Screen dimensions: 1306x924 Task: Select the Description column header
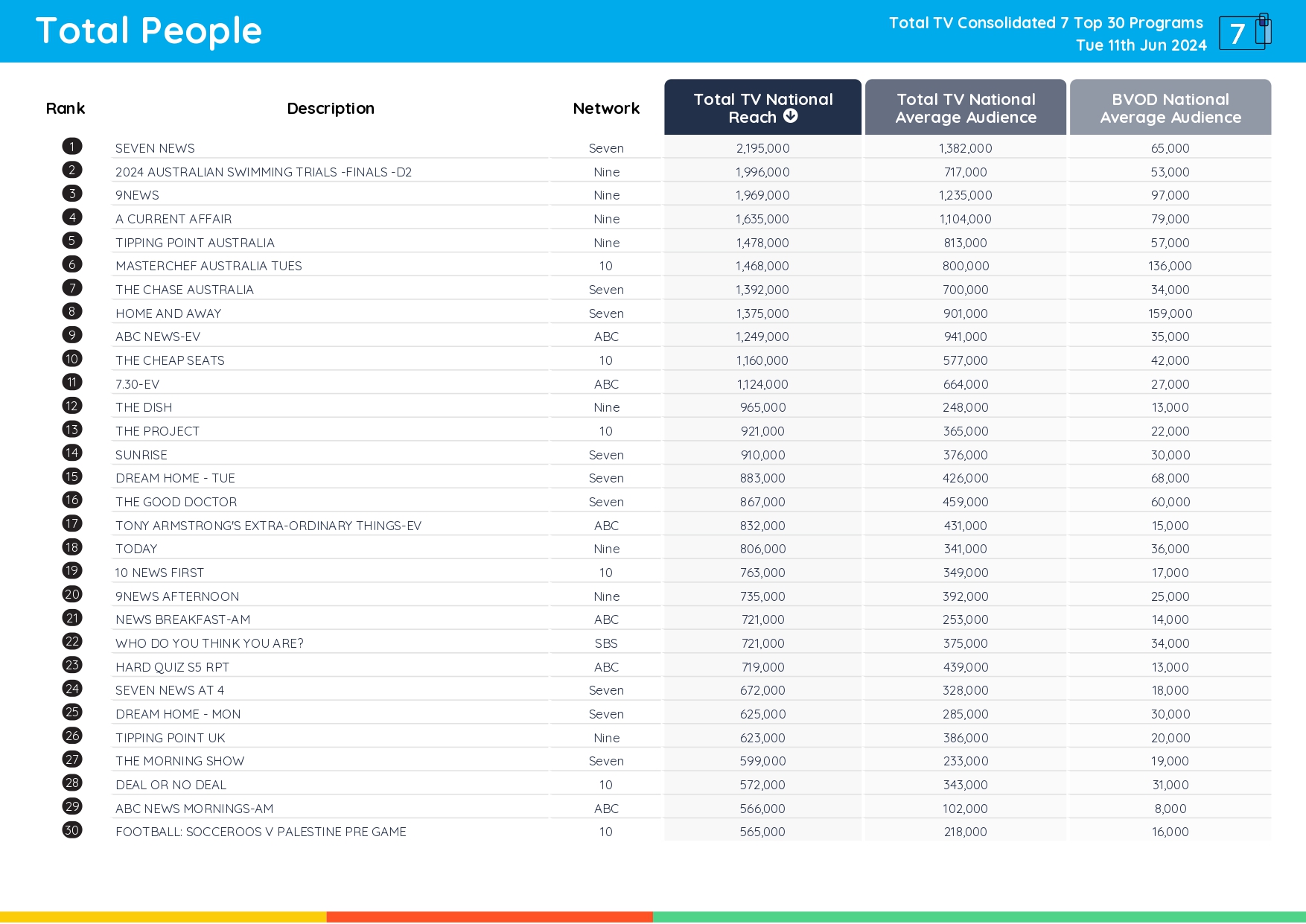tap(331, 108)
